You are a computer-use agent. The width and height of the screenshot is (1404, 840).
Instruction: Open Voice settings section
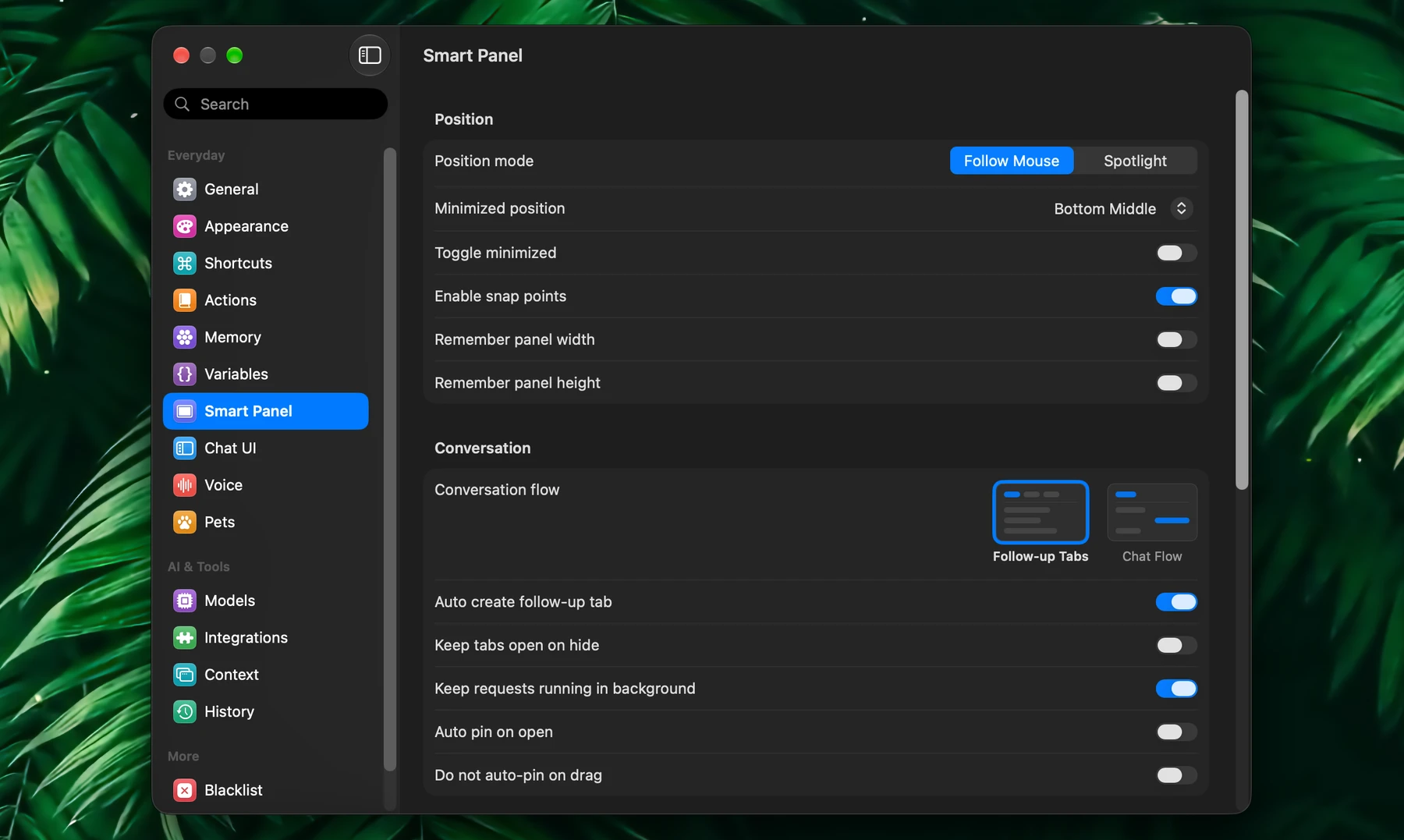(x=265, y=485)
